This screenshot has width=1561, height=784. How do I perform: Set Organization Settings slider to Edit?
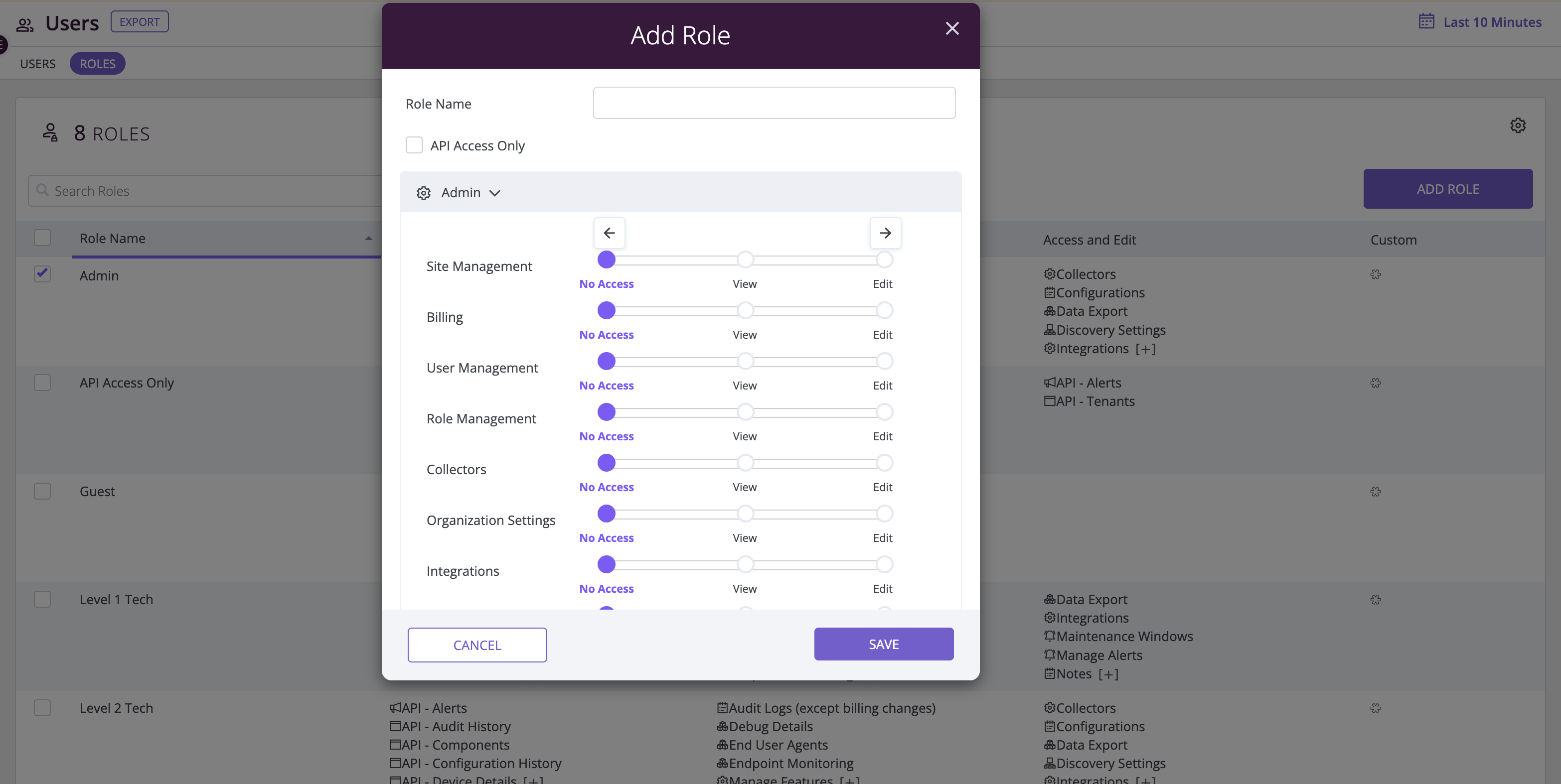point(884,514)
